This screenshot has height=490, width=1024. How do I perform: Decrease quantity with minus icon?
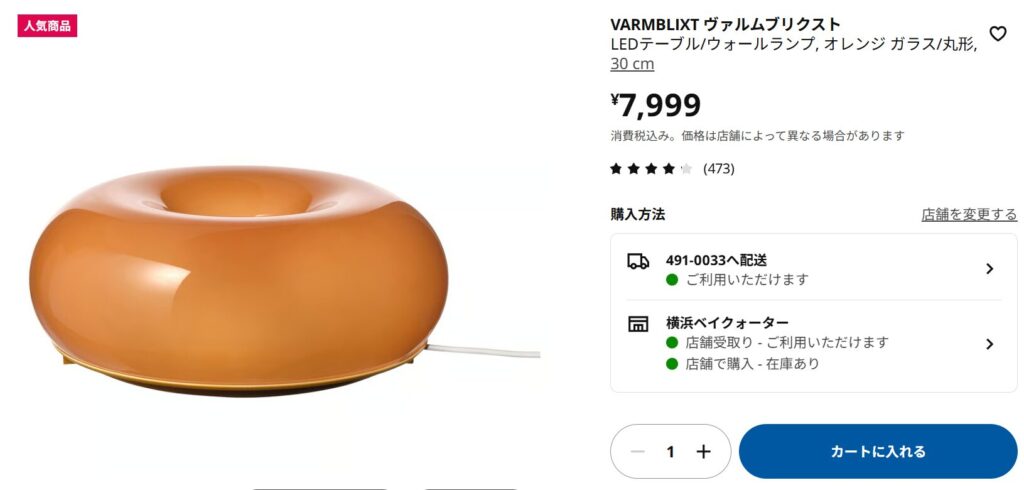click(x=638, y=451)
